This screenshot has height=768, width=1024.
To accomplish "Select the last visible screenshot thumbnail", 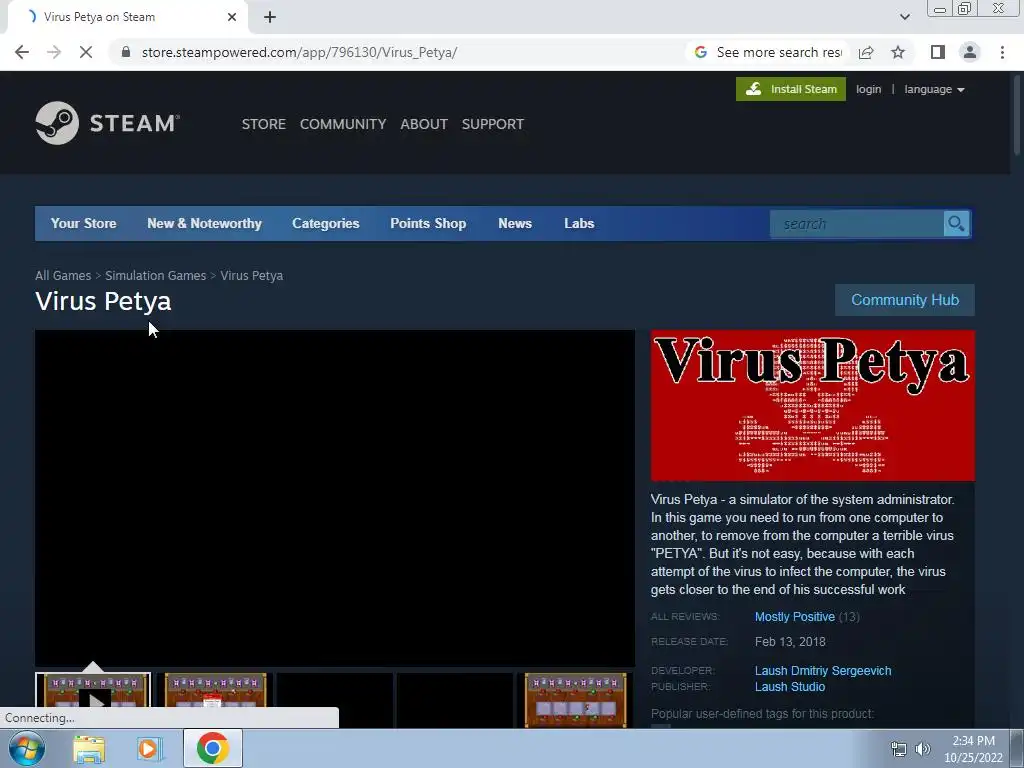I will click(x=575, y=700).
